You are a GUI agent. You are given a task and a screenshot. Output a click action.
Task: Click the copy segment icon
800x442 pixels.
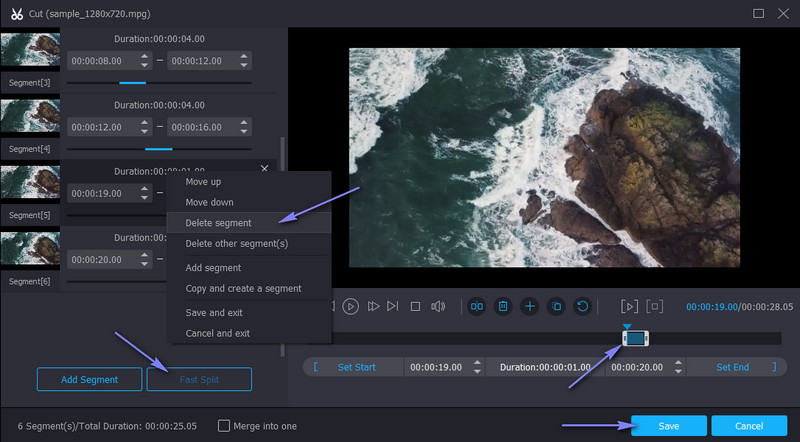click(556, 306)
